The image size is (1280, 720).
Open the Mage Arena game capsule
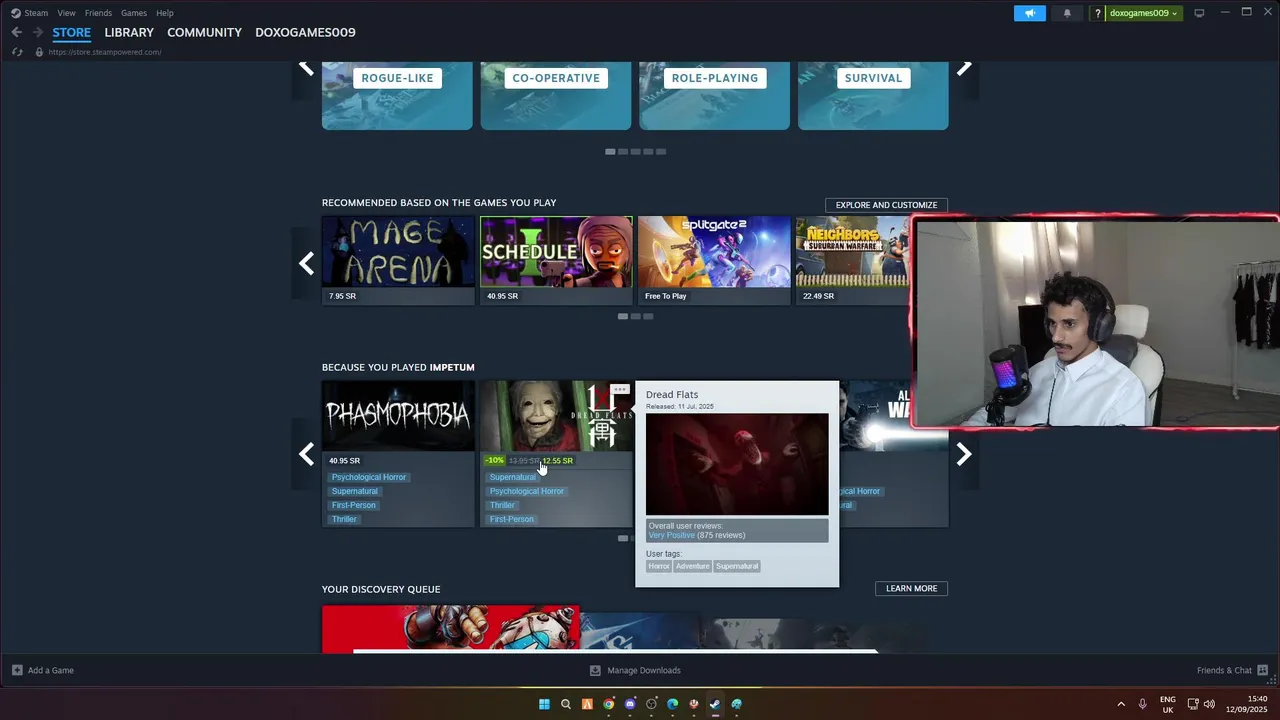[x=398, y=260]
